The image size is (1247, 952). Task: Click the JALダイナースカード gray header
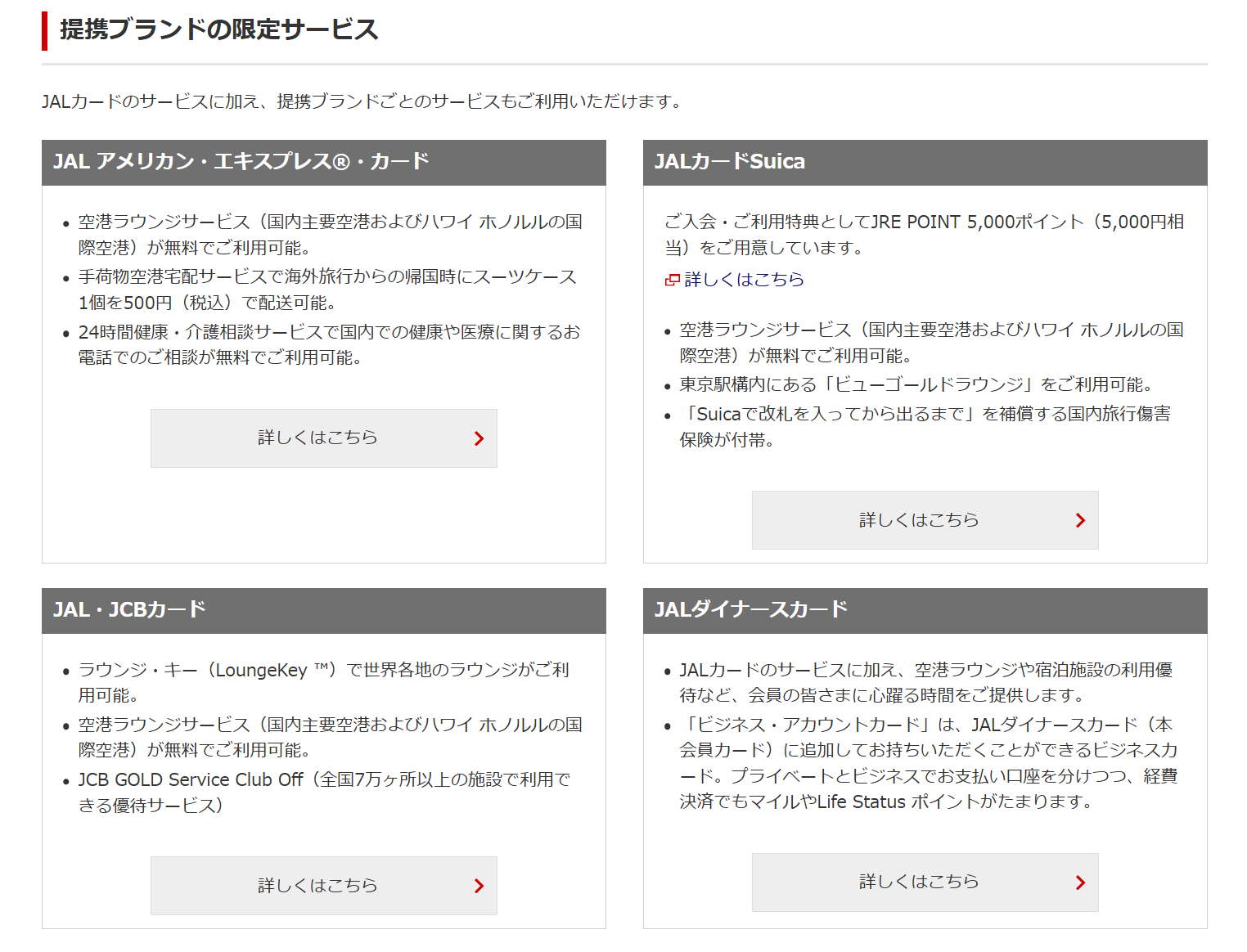coord(925,608)
